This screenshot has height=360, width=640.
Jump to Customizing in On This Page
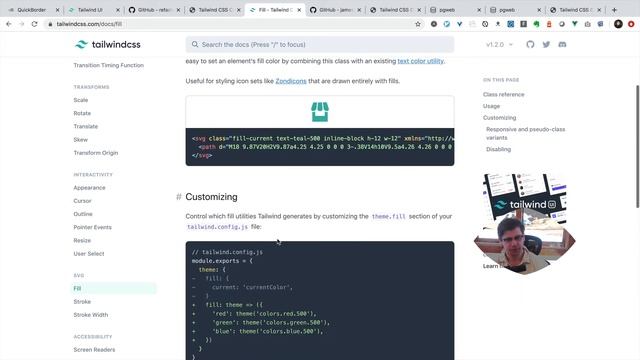(500, 118)
